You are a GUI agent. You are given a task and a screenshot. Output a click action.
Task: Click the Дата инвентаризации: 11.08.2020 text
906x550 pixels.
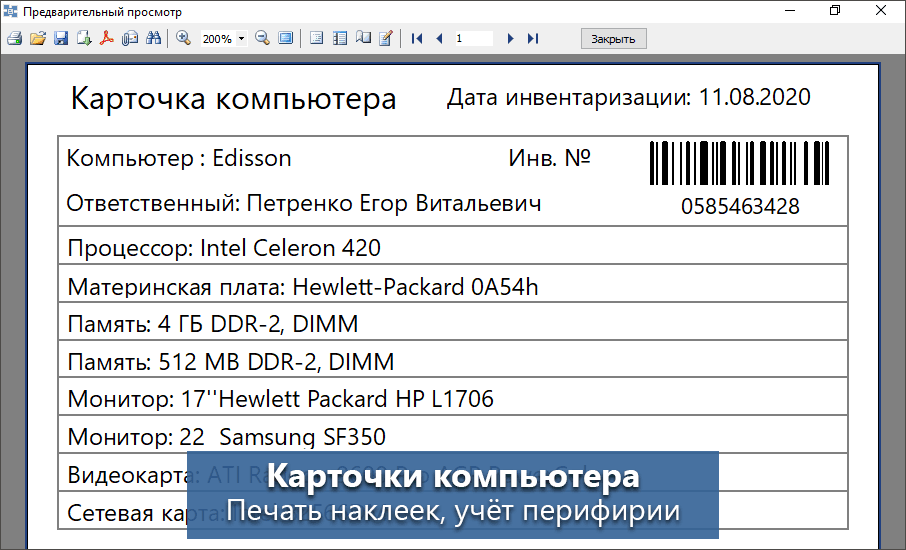[x=629, y=97]
